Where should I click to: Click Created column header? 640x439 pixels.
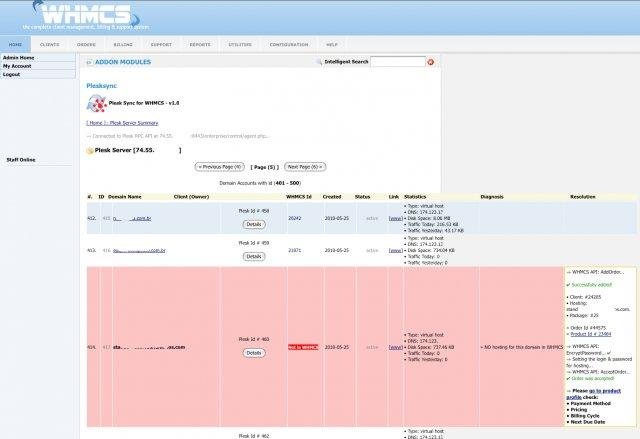pyautogui.click(x=332, y=197)
